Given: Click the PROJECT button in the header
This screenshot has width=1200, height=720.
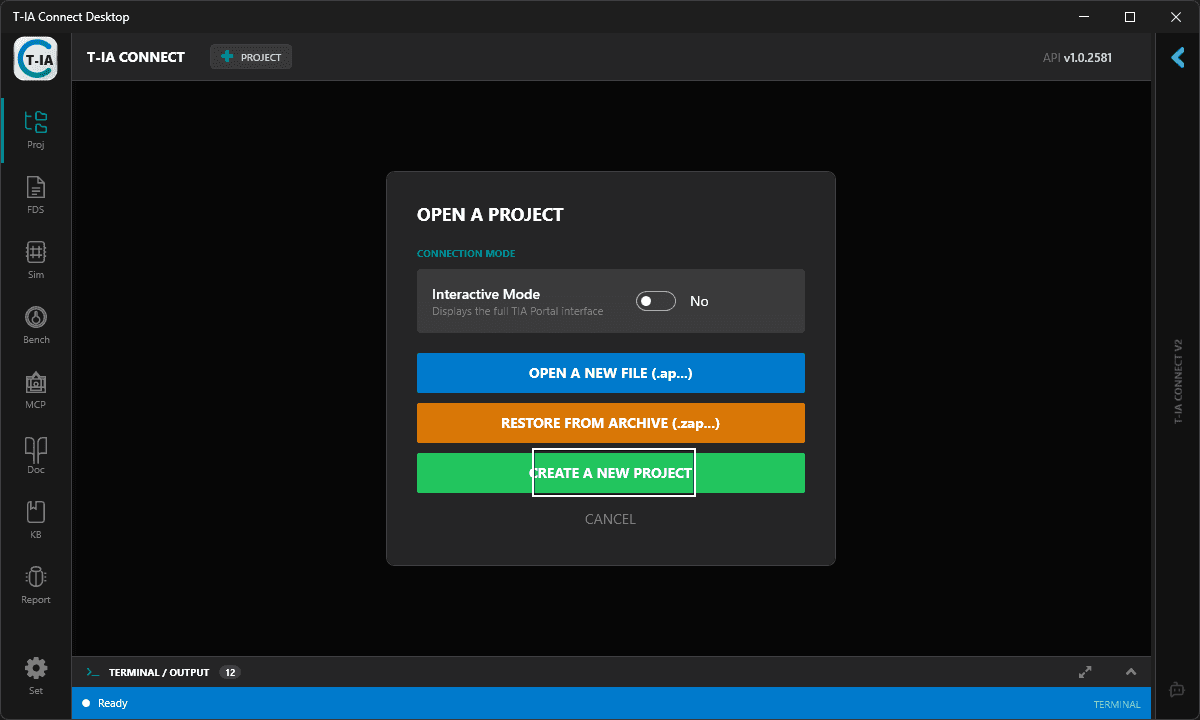Looking at the screenshot, I should coord(250,56).
